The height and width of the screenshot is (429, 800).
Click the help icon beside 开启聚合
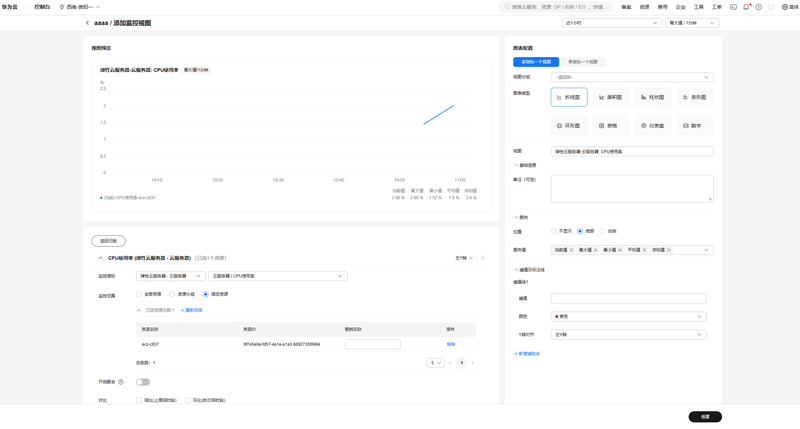point(121,382)
